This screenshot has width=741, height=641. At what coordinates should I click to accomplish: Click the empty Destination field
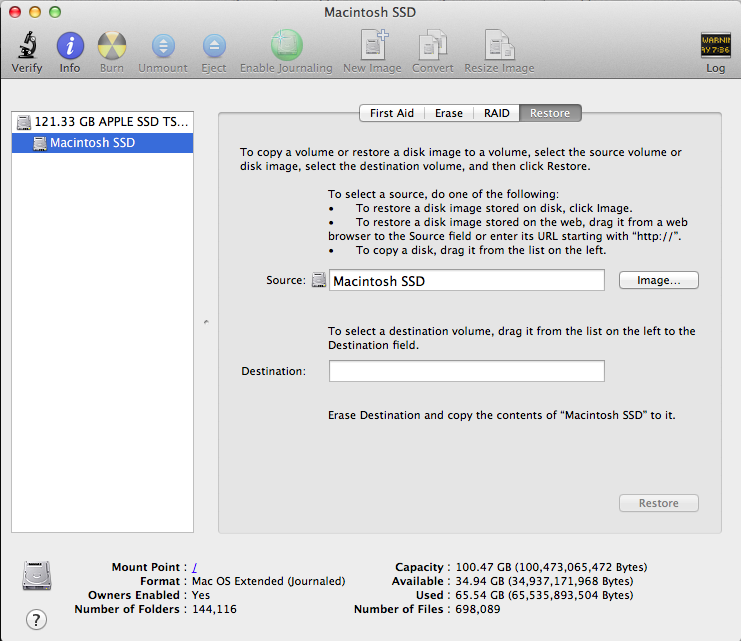[x=466, y=371]
